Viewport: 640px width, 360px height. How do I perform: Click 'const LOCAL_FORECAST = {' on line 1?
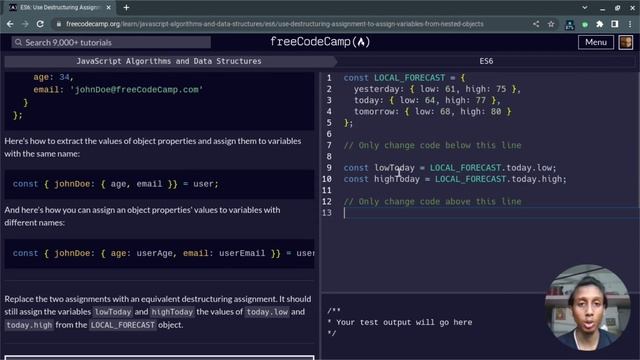[404, 78]
